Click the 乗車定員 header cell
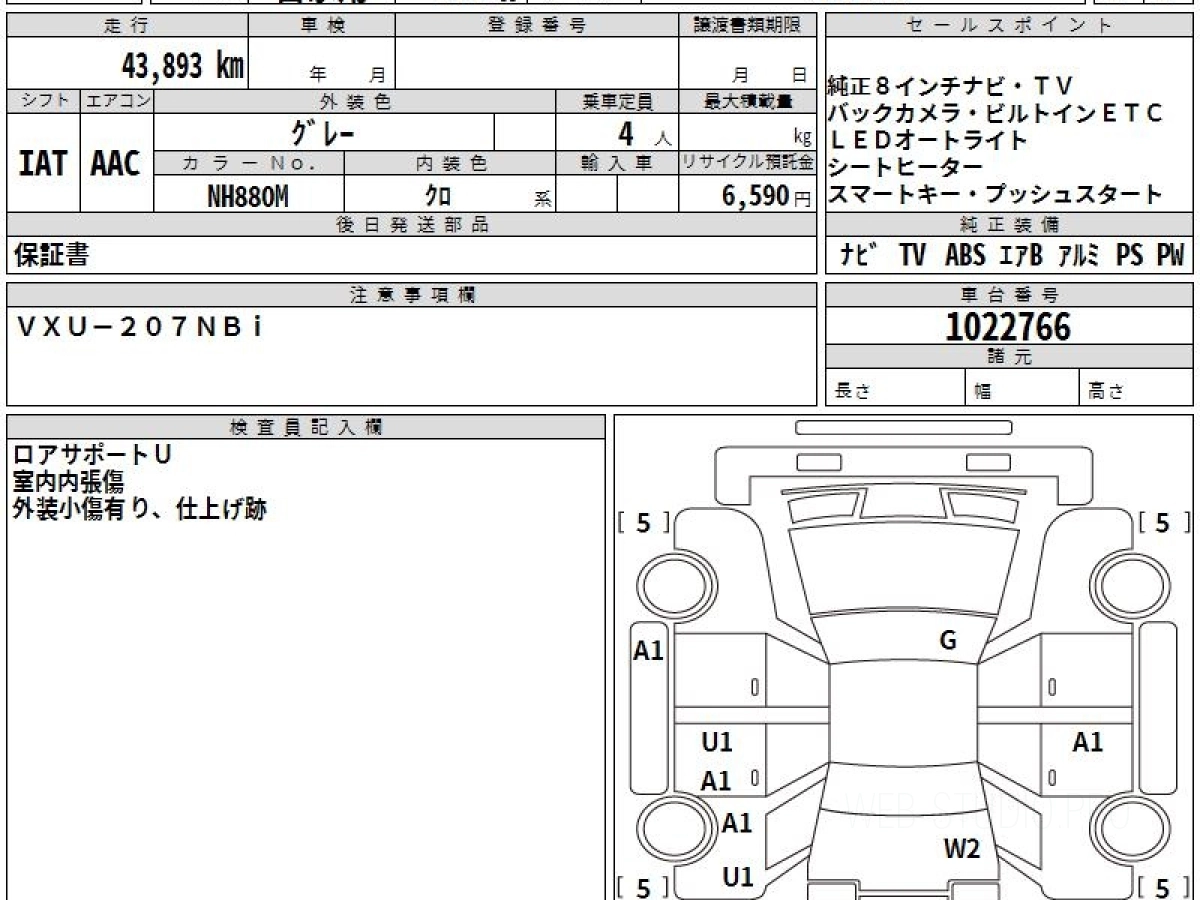 tap(618, 101)
